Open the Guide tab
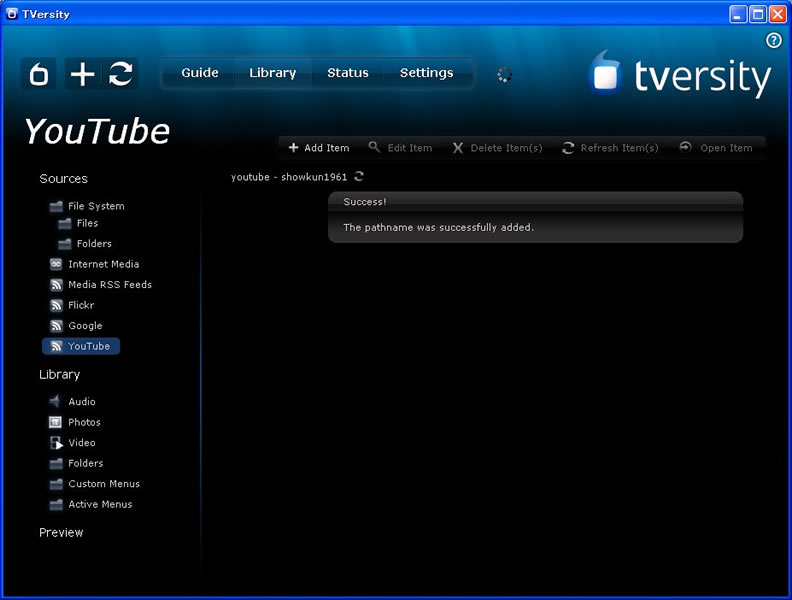Viewport: 792px width, 600px height. point(200,73)
